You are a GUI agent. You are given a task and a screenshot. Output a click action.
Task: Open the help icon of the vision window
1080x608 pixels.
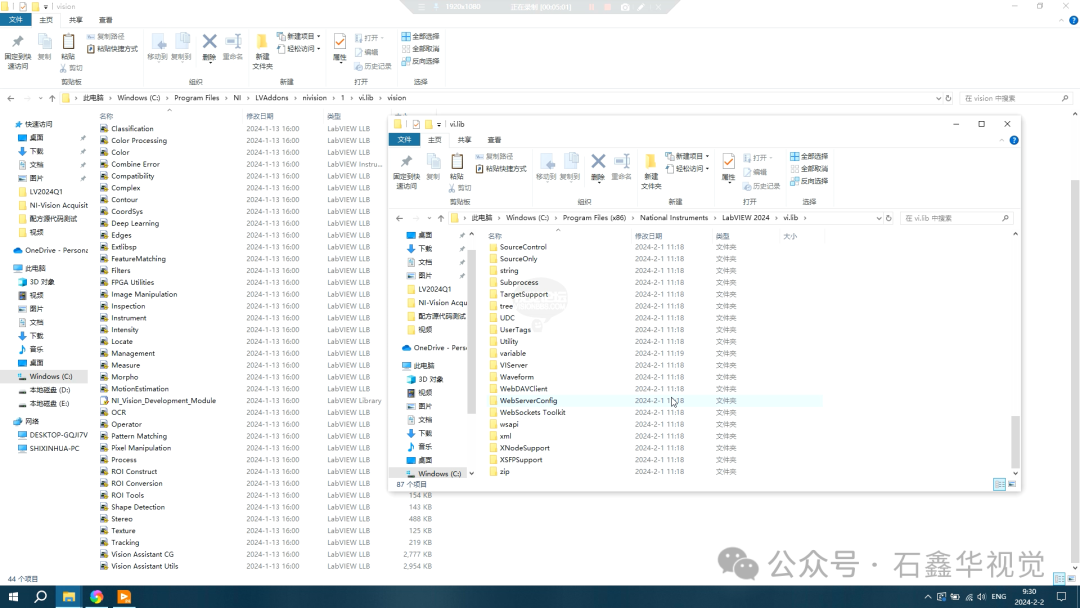(1073, 21)
